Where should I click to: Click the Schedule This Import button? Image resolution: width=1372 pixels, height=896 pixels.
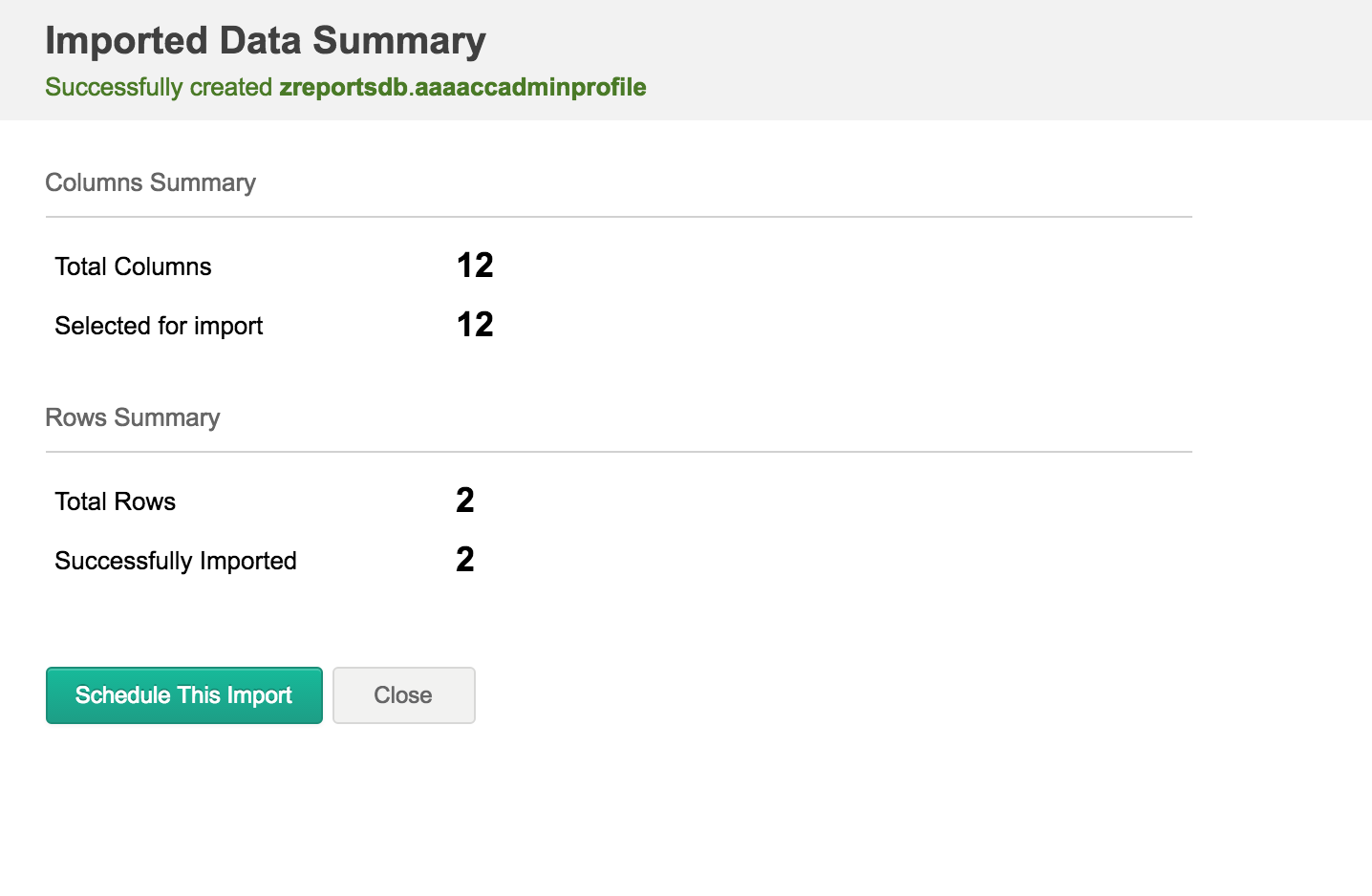click(183, 695)
